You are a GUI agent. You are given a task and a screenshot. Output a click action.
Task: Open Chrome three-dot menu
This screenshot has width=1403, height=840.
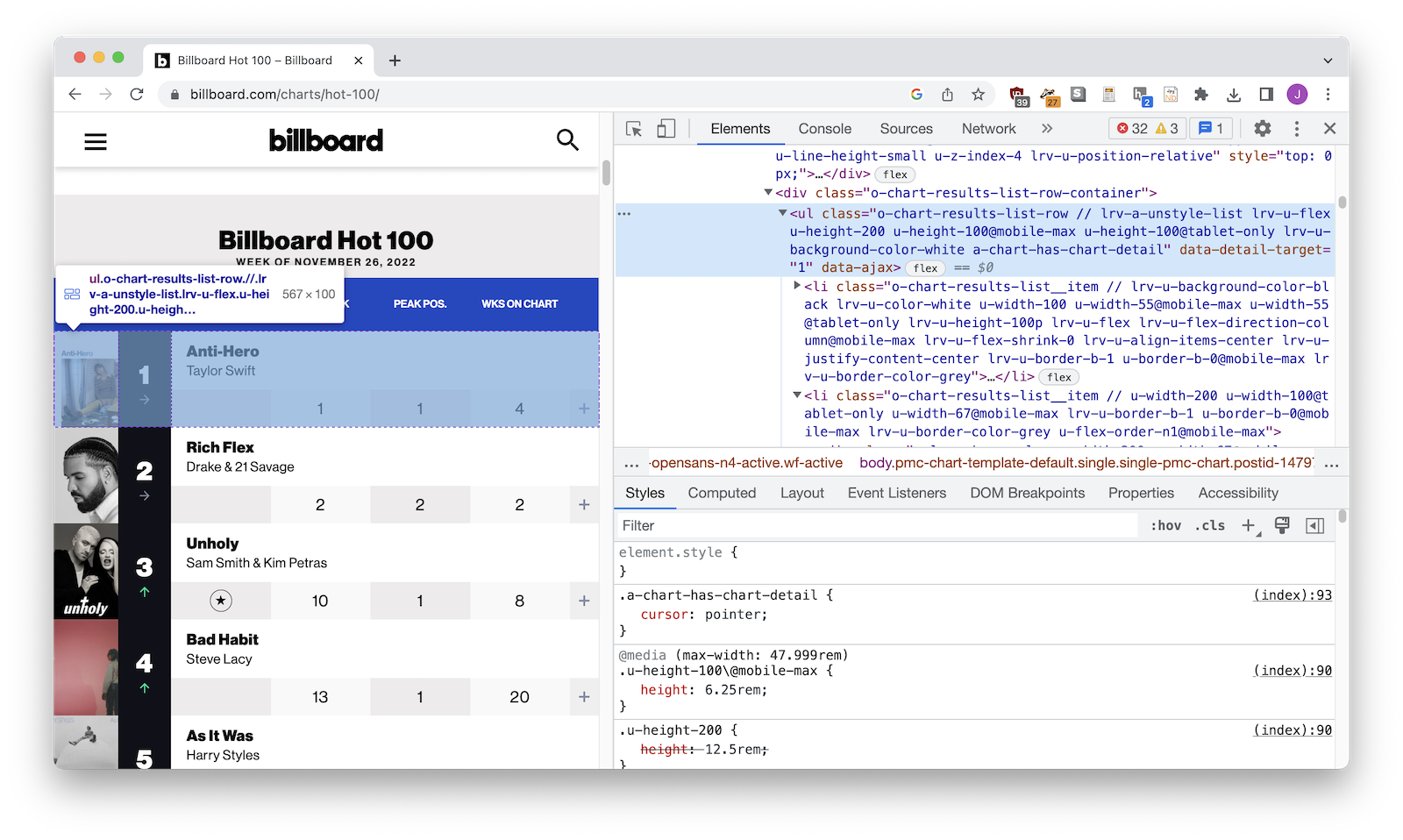(x=1328, y=94)
